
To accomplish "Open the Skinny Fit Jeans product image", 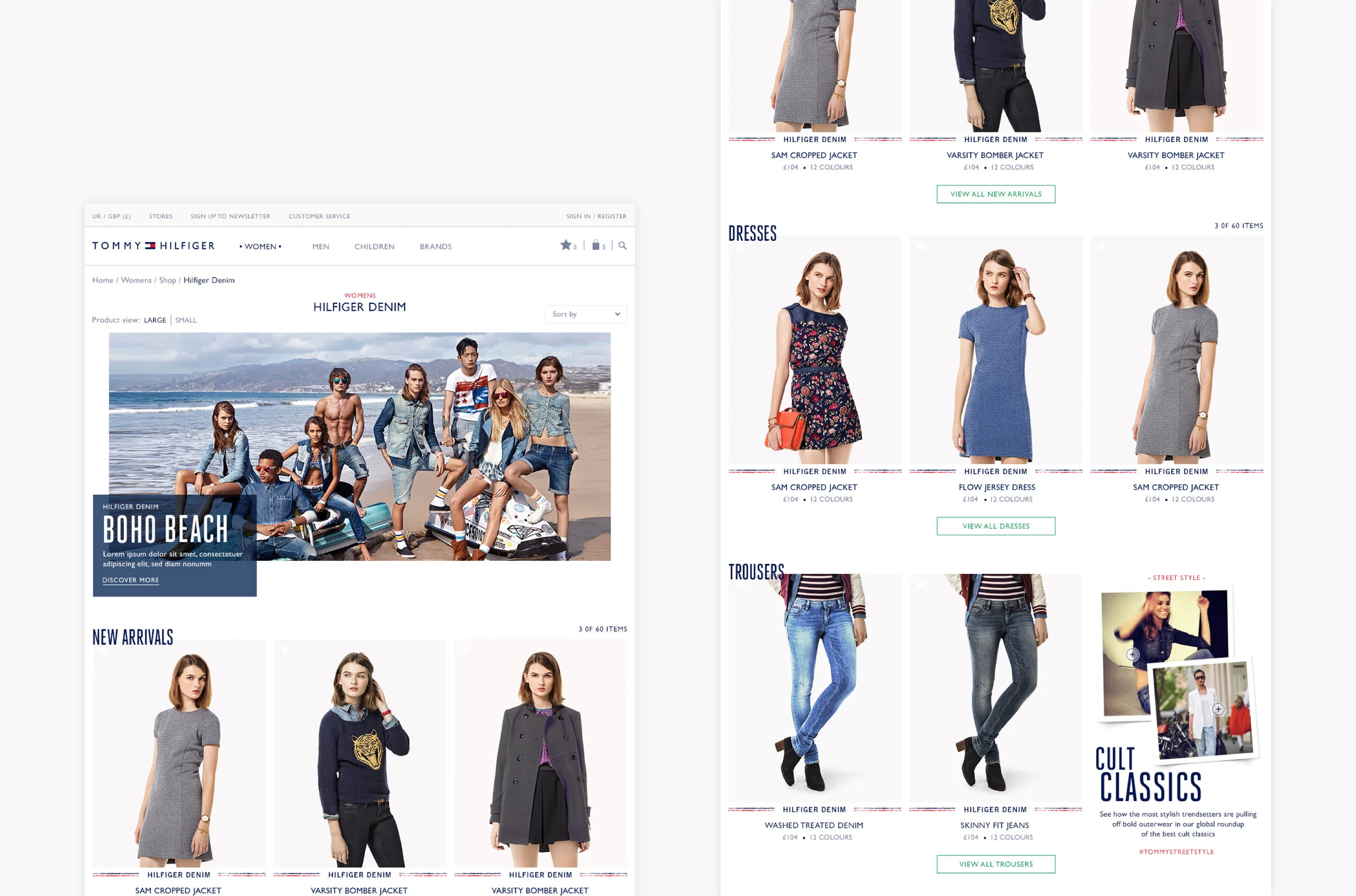I will (995, 686).
